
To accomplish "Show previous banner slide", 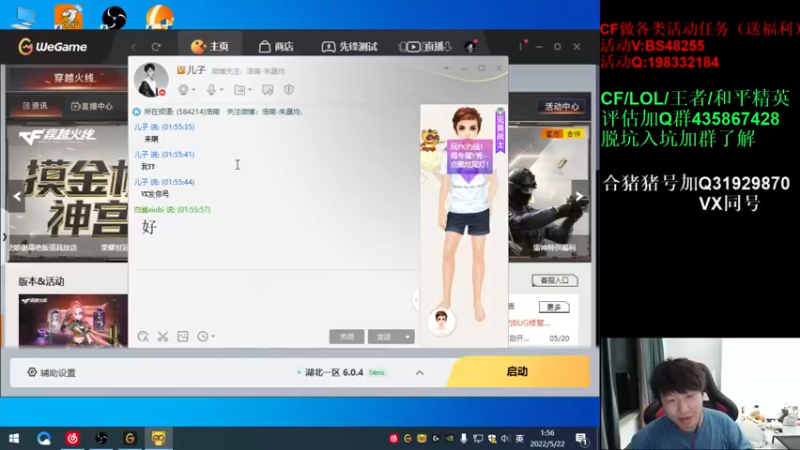I will tap(17, 196).
